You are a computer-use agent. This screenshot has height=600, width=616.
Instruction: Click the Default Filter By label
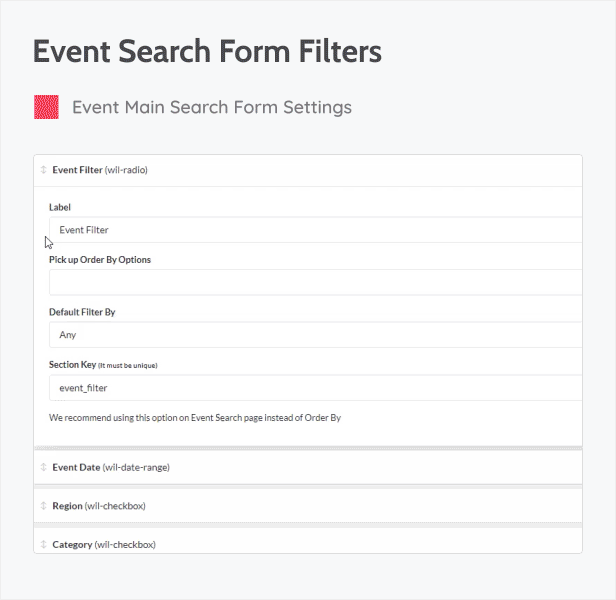point(82,312)
